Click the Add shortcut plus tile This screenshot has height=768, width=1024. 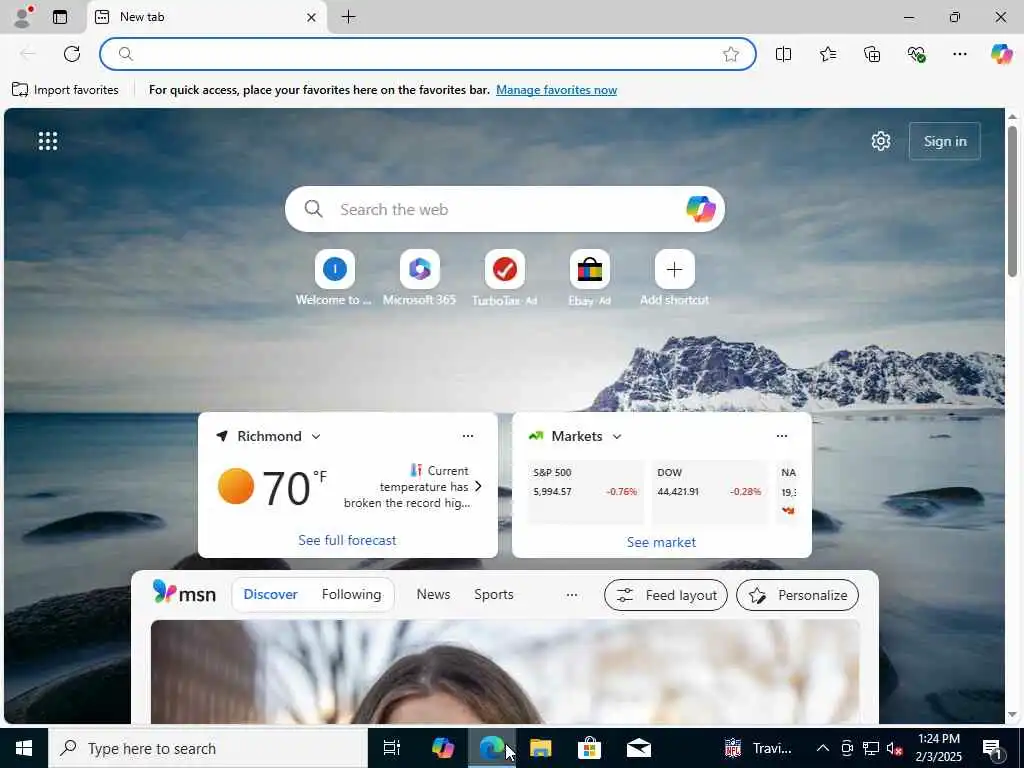point(675,278)
